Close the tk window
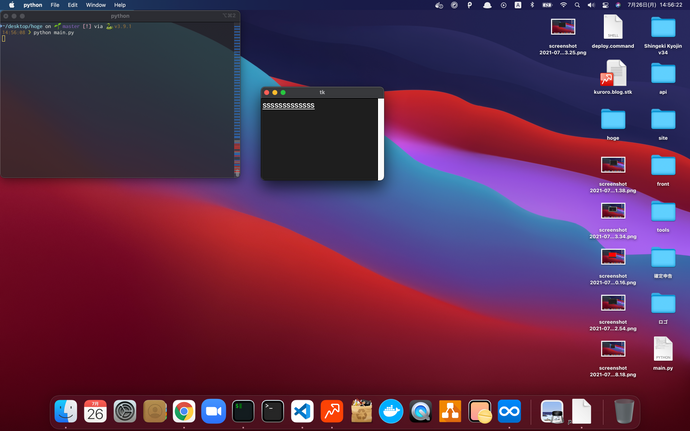690x431 pixels. (x=266, y=92)
